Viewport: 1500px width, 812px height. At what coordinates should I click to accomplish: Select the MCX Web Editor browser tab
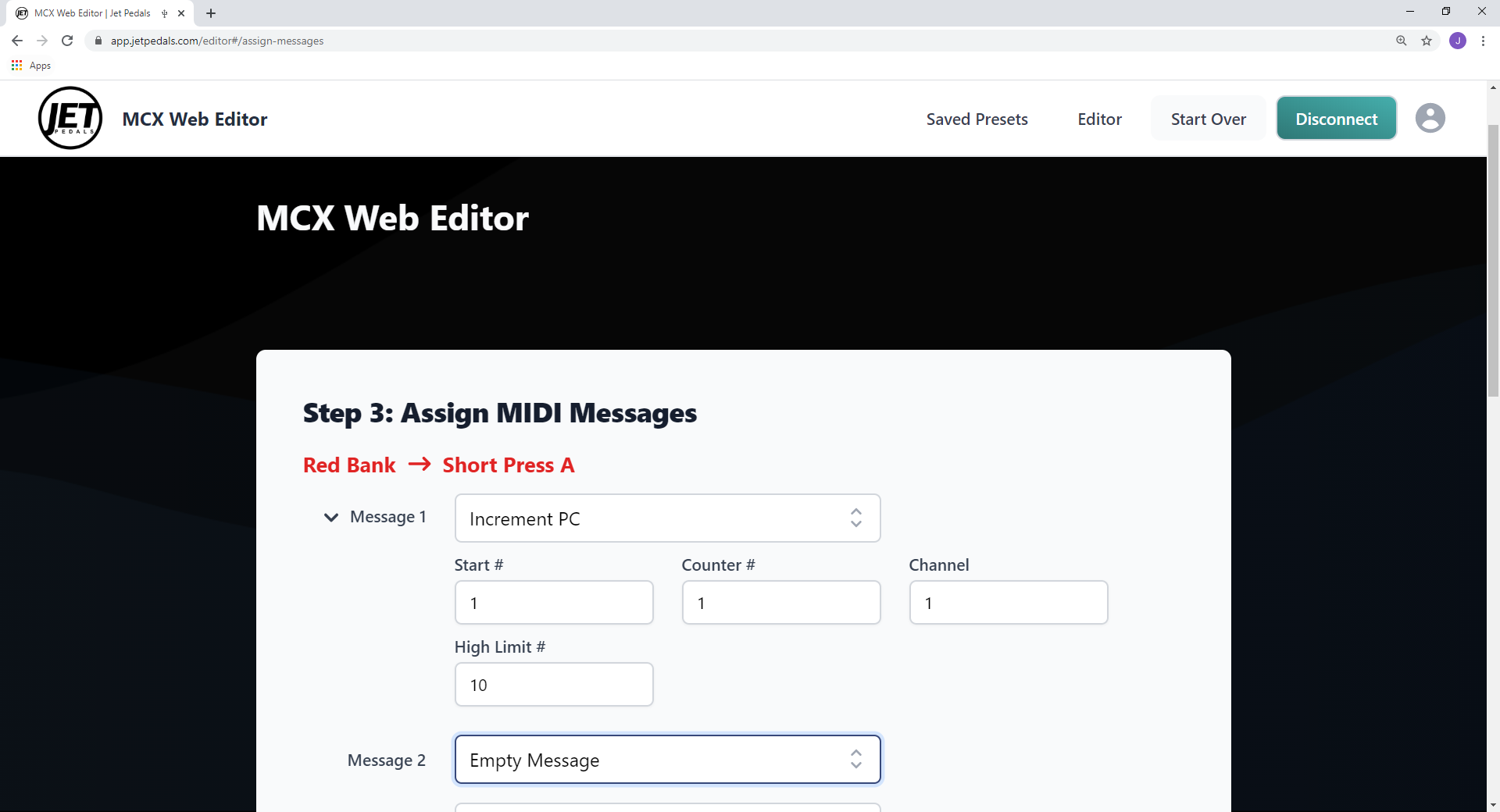(102, 13)
